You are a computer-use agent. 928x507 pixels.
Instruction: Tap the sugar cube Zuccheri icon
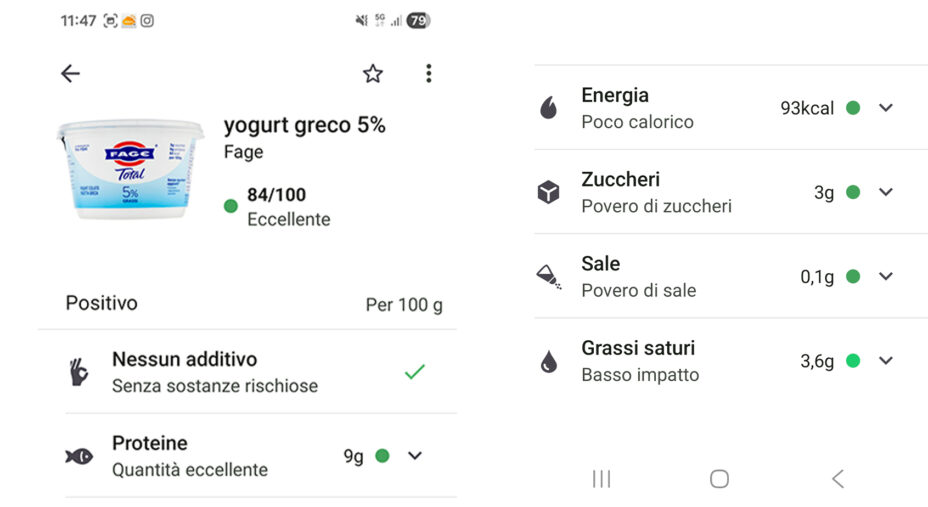click(x=548, y=192)
